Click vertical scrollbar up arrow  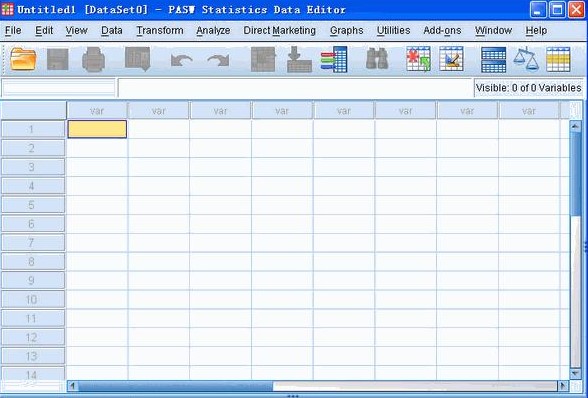(575, 126)
